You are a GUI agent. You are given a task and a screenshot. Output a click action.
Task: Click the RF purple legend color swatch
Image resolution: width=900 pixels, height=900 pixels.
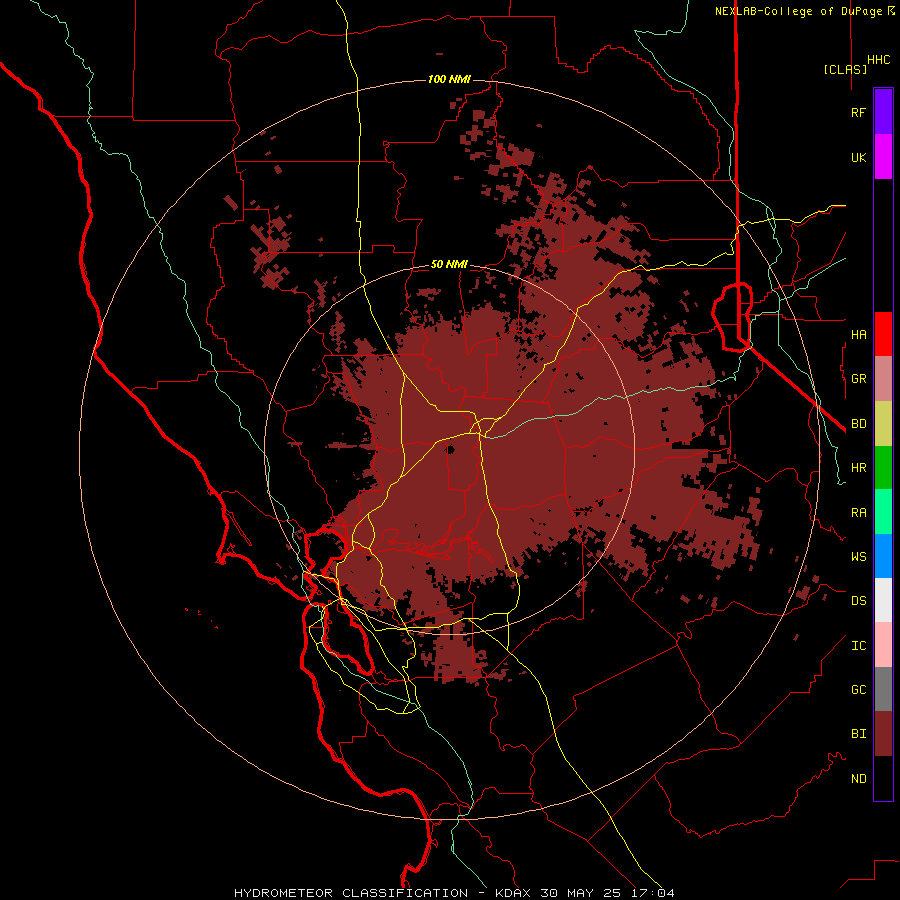[883, 112]
